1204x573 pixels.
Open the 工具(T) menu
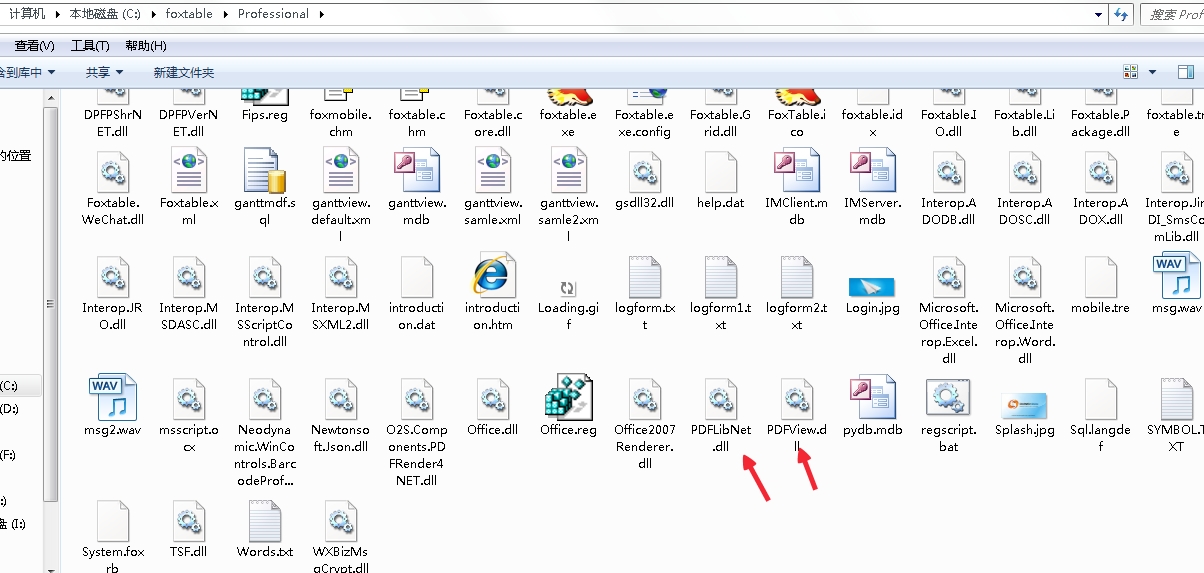point(90,46)
